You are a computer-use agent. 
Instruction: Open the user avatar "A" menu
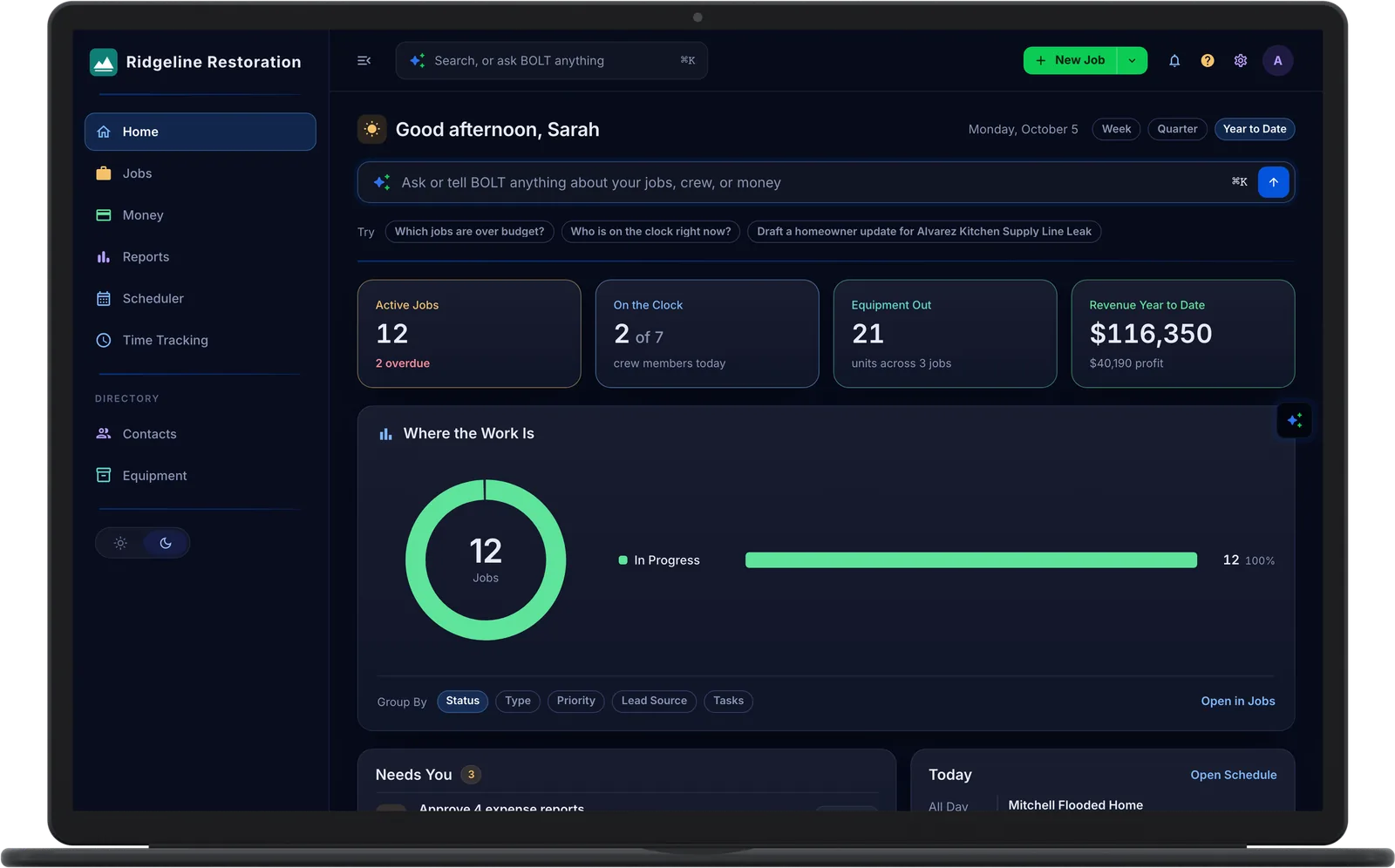[1278, 61]
